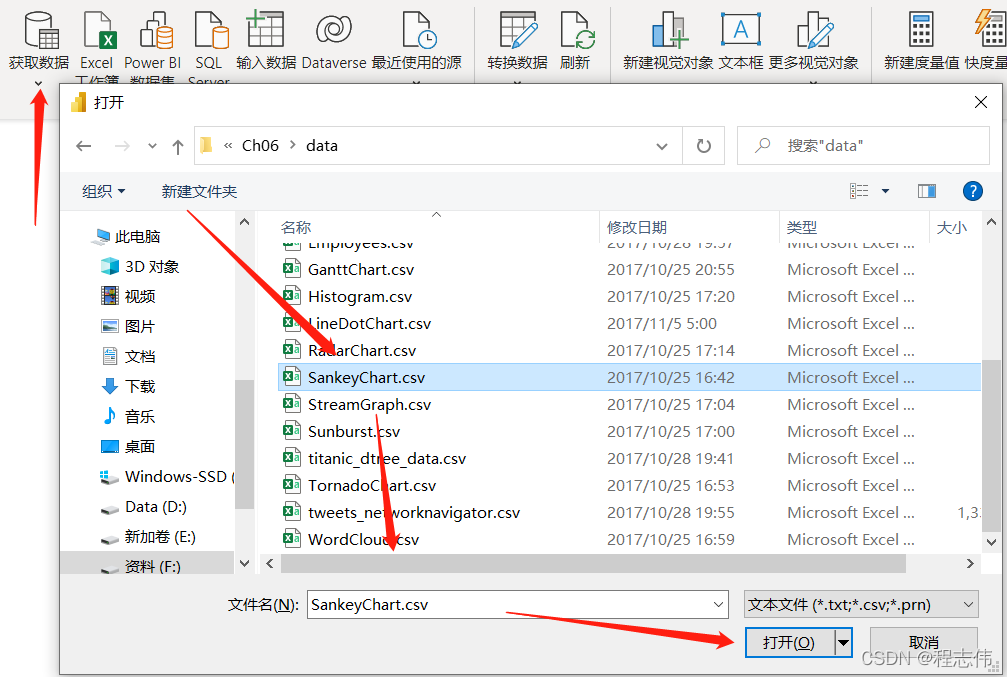1007x677 pixels.
Task: Open 视频 folder in navigation pane
Action: coord(140,296)
